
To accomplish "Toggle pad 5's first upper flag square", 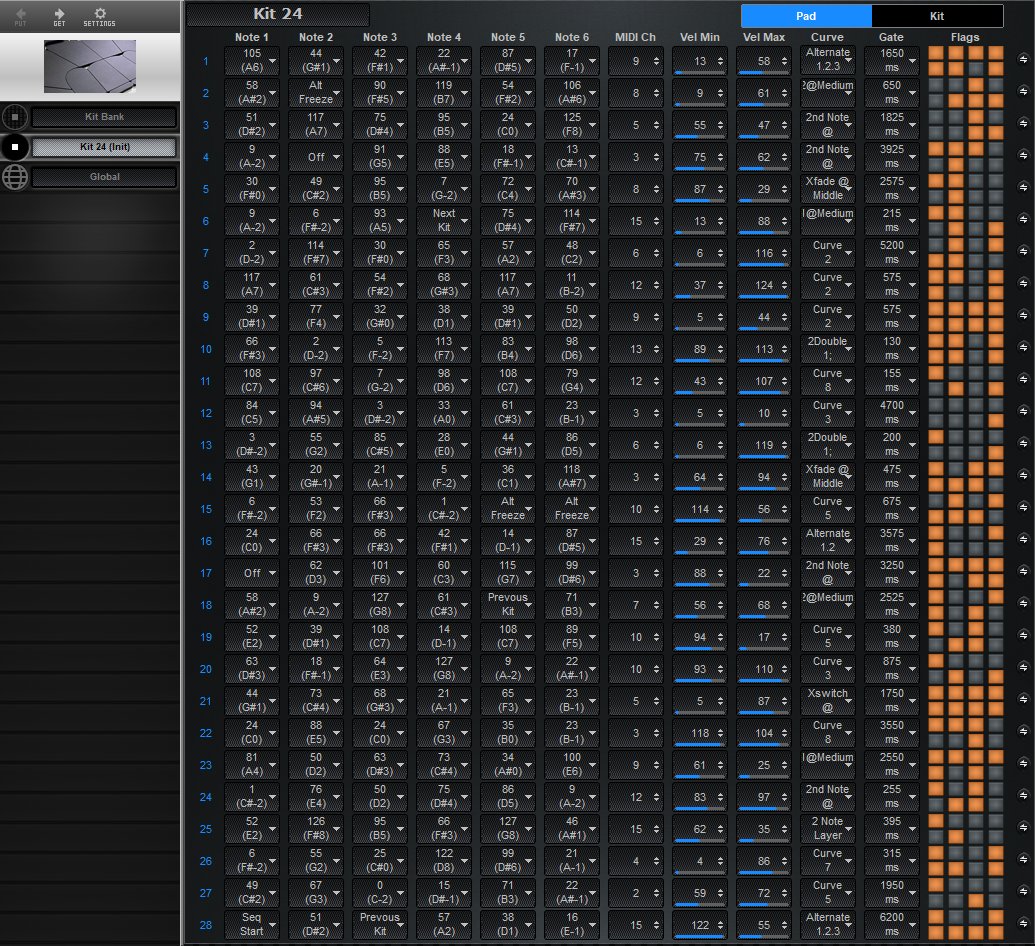I will [936, 181].
